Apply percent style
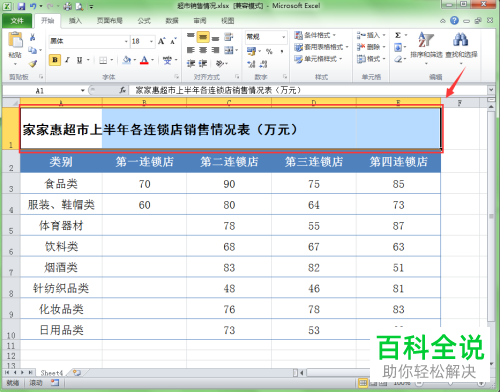 (x=269, y=51)
